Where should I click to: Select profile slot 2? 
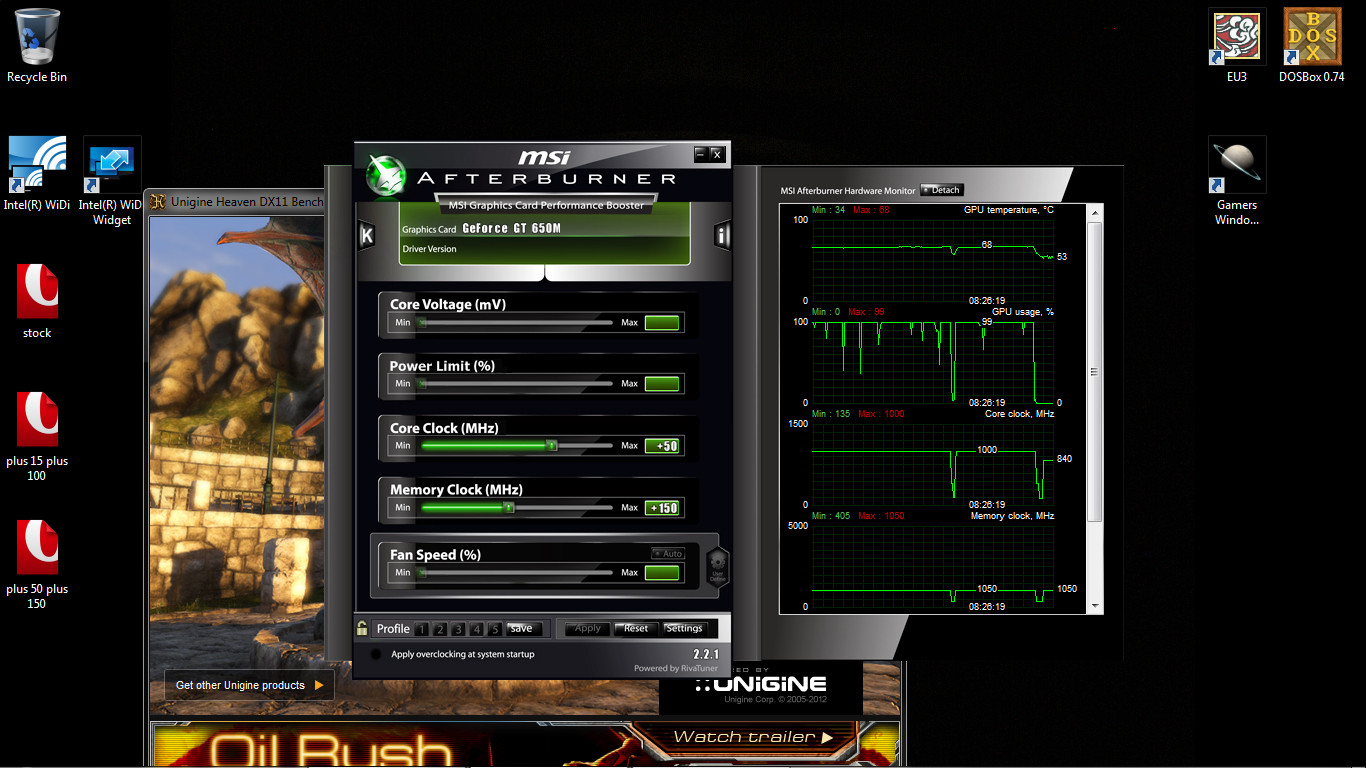(x=440, y=629)
